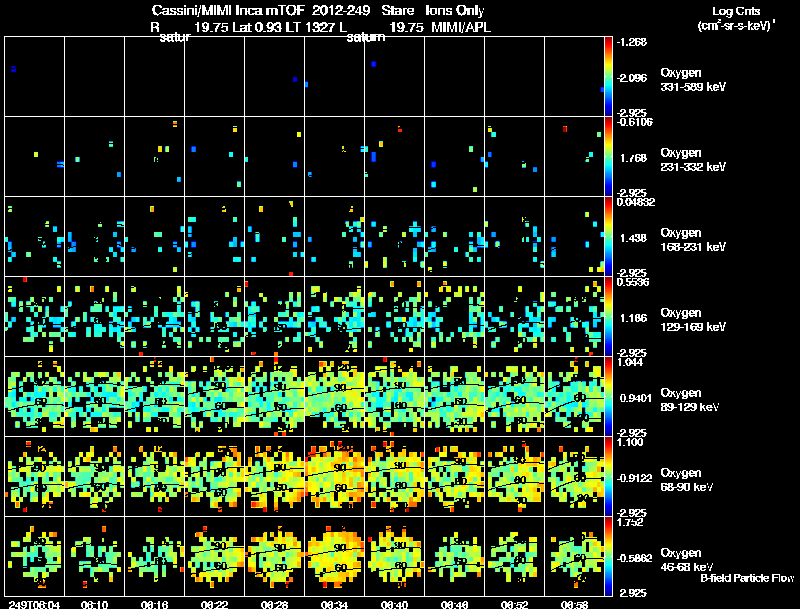Viewport: 800px width, 609px height.
Task: Click the 06:34 time label
Action: point(335,604)
